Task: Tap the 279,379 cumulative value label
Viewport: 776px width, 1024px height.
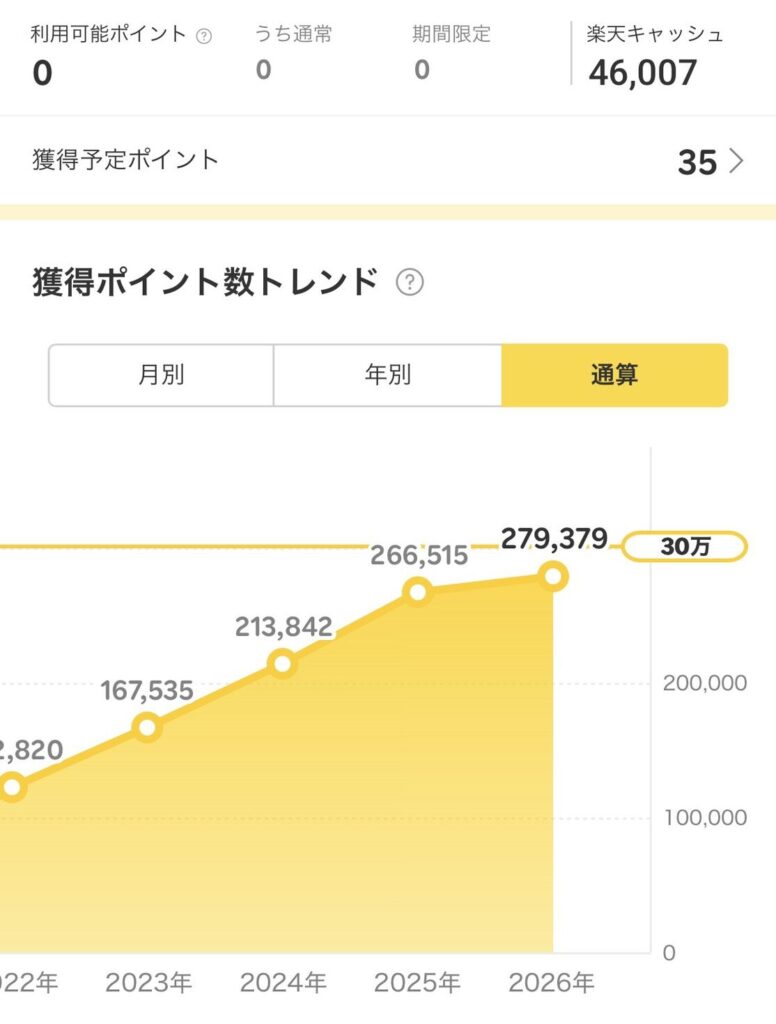Action: pyautogui.click(x=554, y=539)
